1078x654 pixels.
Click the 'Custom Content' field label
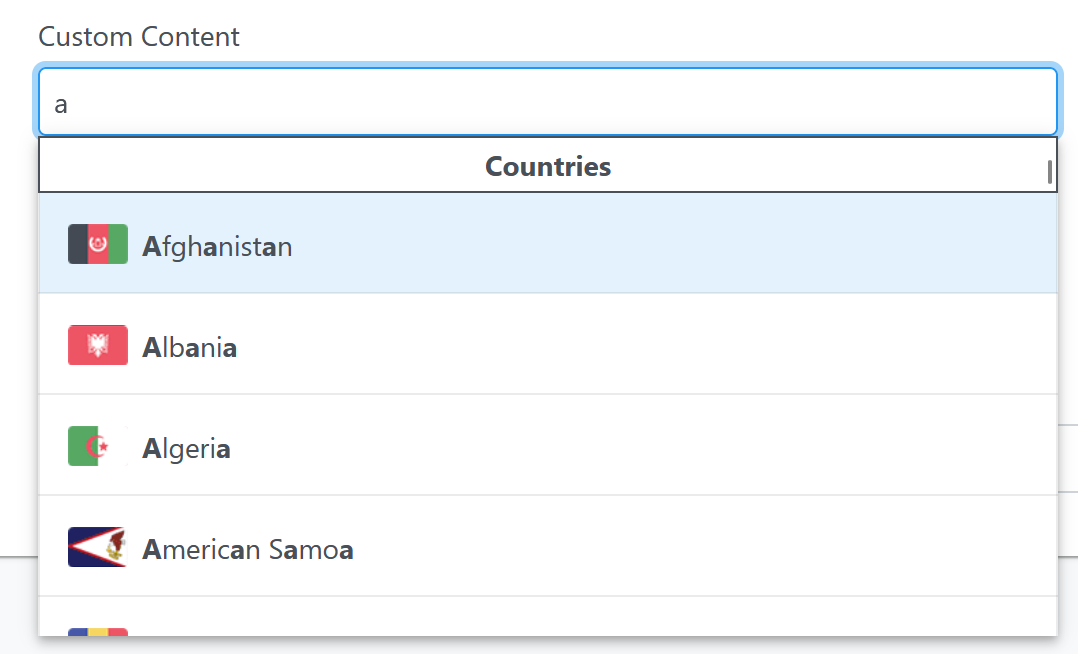pyautogui.click(x=139, y=37)
